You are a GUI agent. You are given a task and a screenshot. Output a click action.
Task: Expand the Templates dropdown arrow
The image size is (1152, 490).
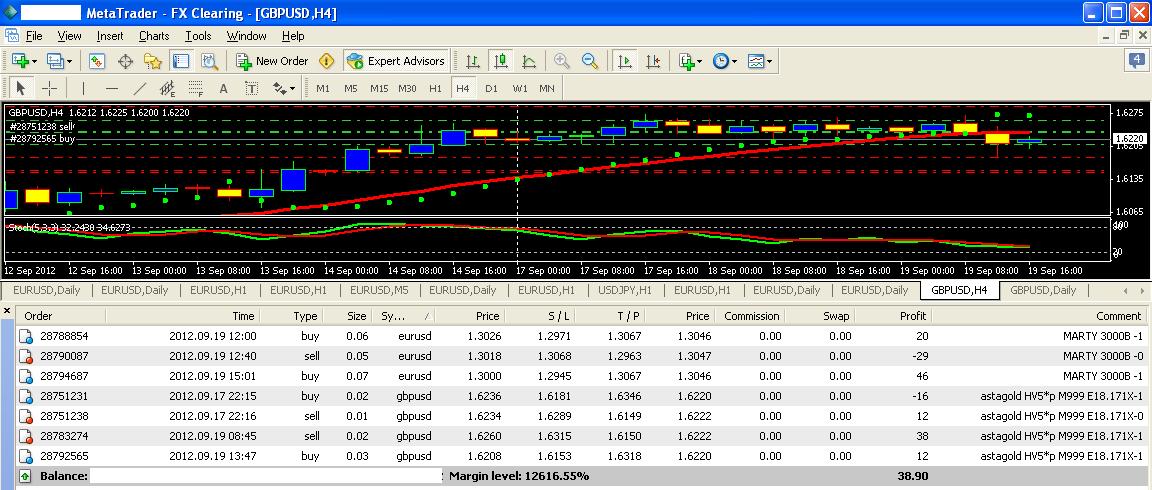[x=770, y=62]
